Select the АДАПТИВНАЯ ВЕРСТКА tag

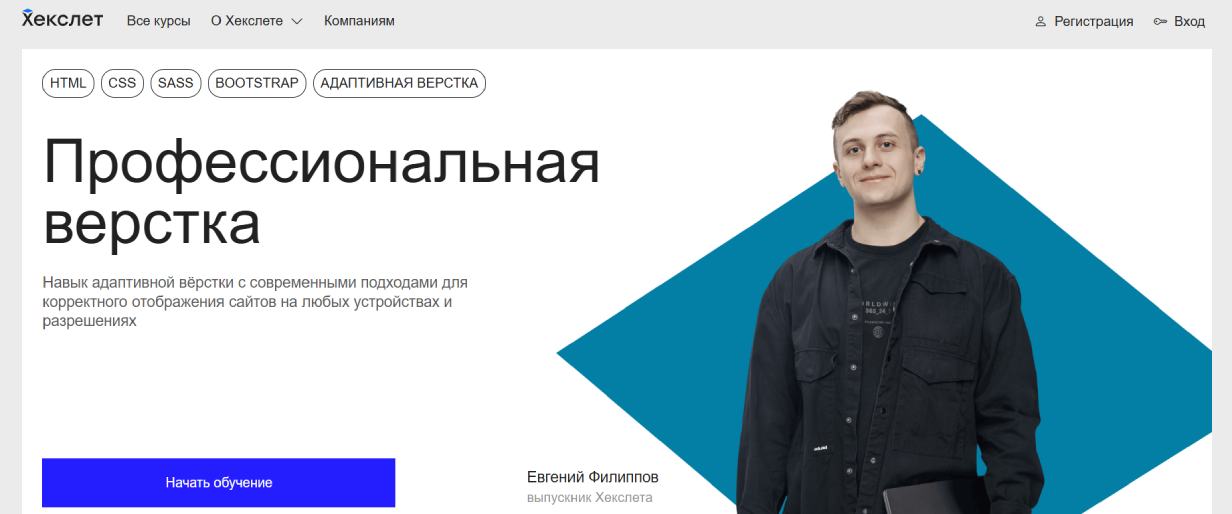tap(399, 83)
